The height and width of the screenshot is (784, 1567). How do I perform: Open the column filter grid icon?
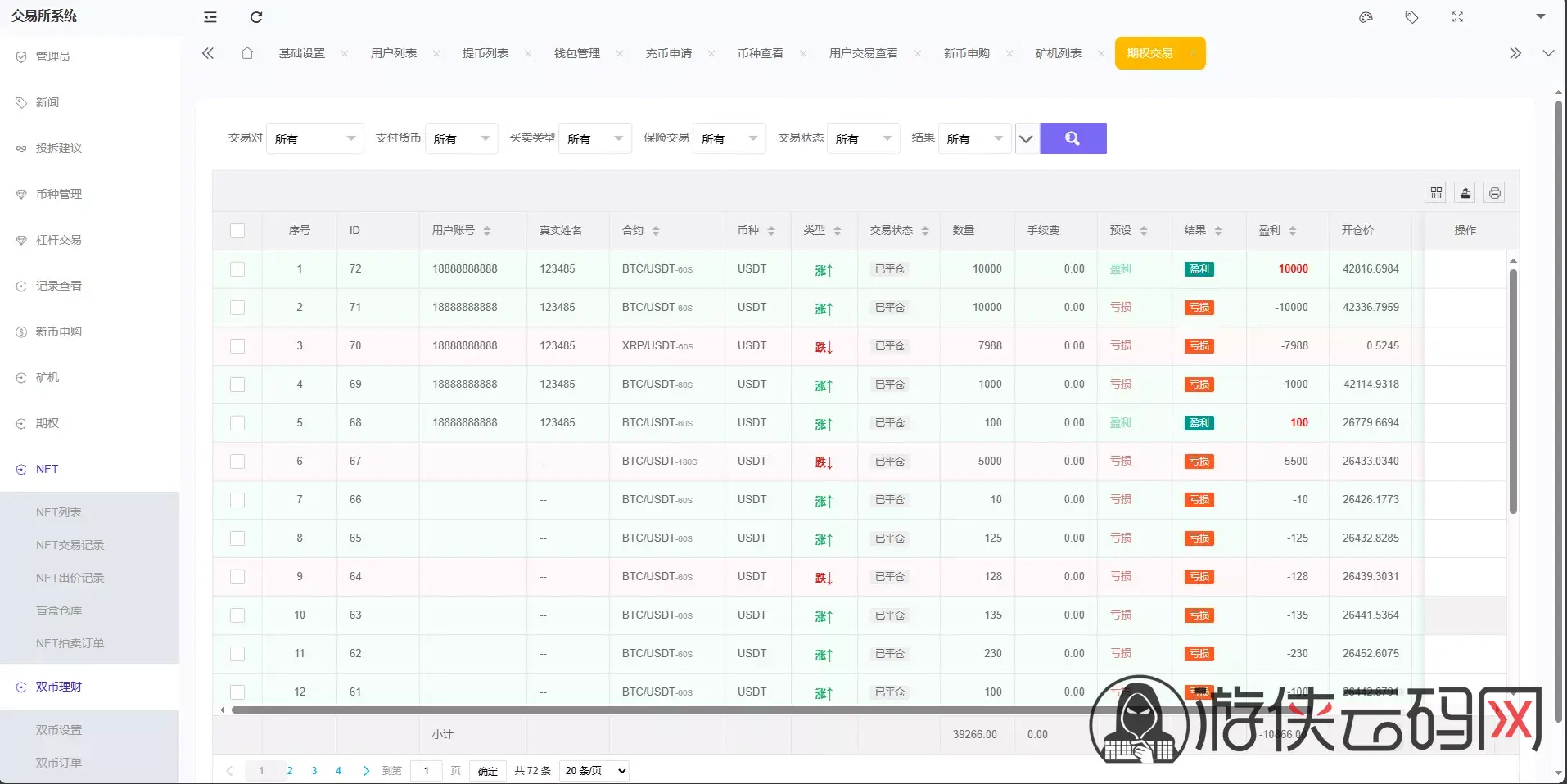(1436, 193)
